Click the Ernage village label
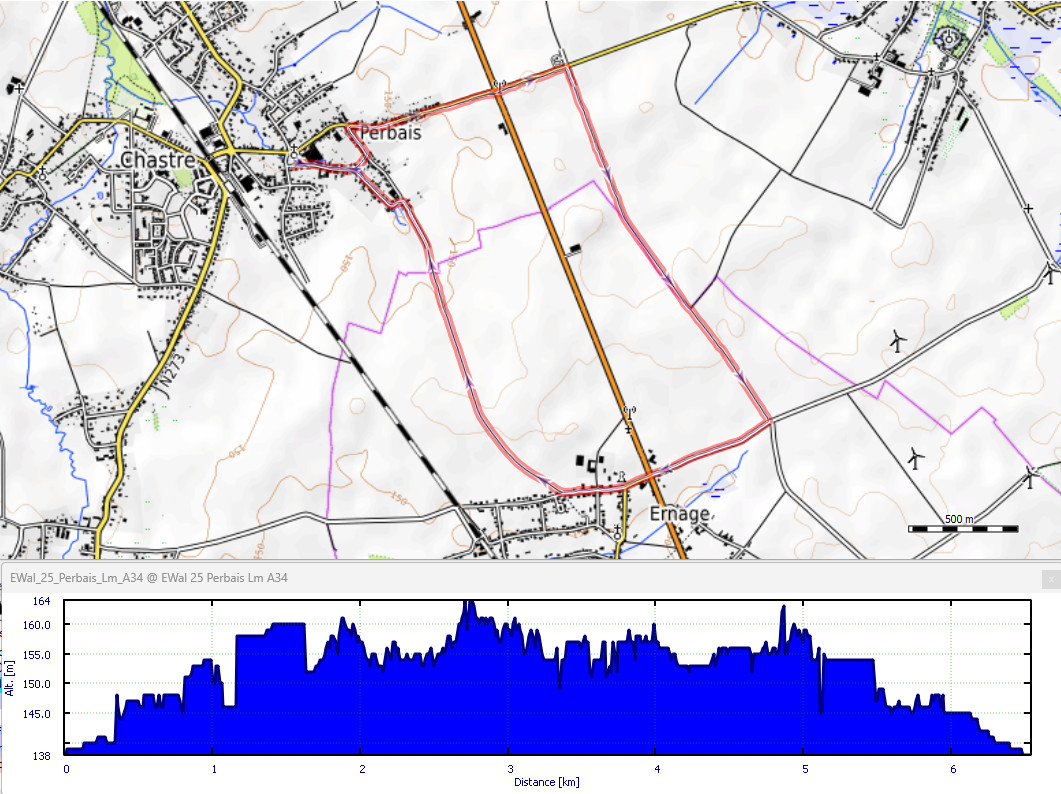 pos(679,514)
